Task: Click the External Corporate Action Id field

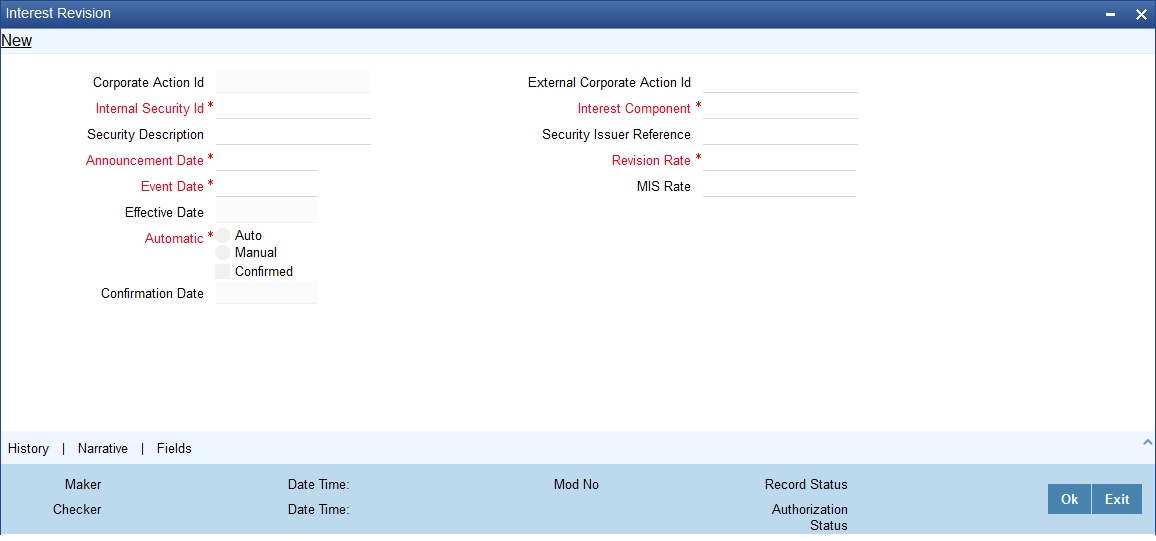Action: pos(780,82)
